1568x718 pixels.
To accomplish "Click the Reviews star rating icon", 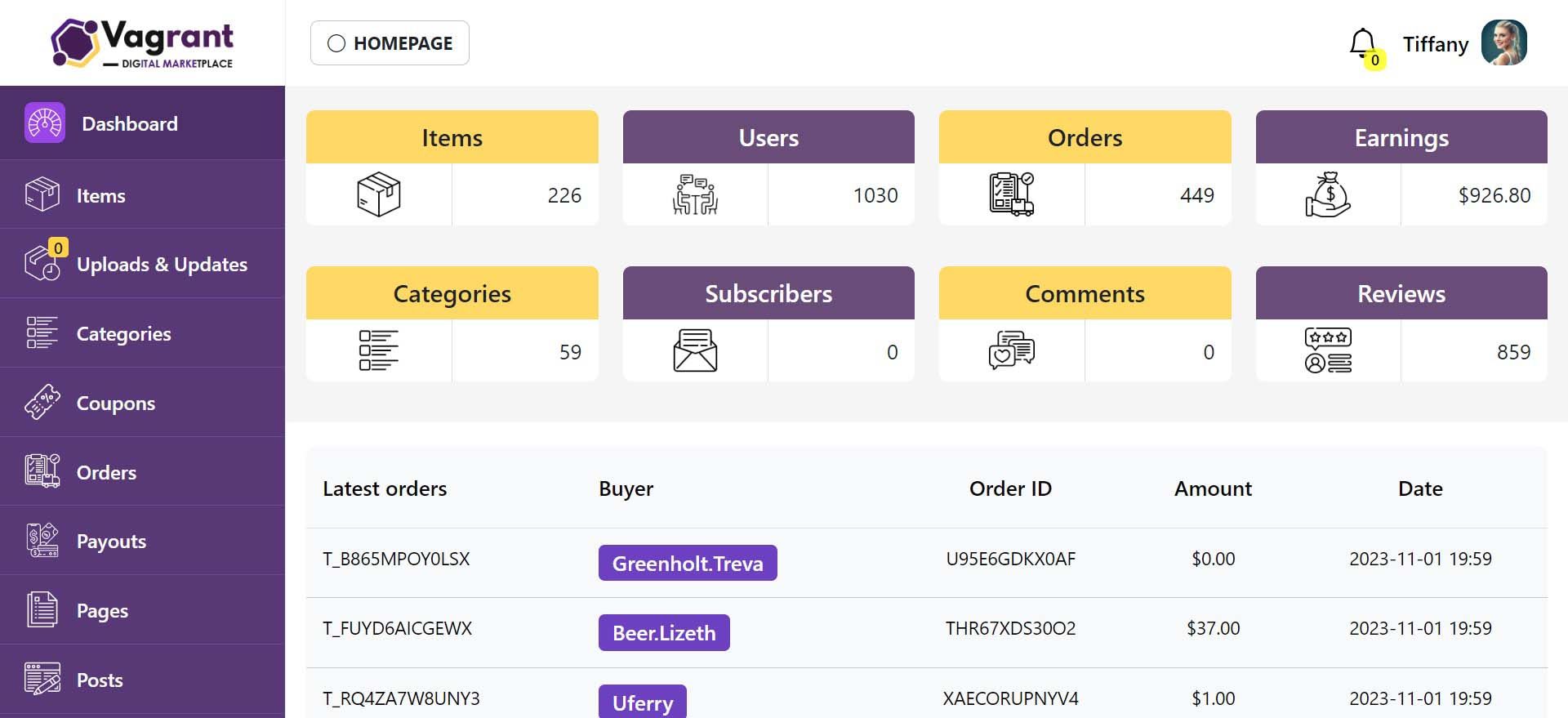I will [x=1328, y=350].
